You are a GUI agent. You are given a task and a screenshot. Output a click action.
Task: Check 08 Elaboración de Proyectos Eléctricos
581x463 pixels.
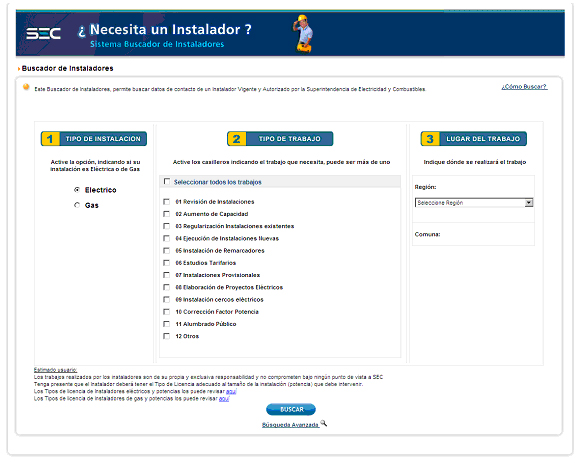coord(166,287)
